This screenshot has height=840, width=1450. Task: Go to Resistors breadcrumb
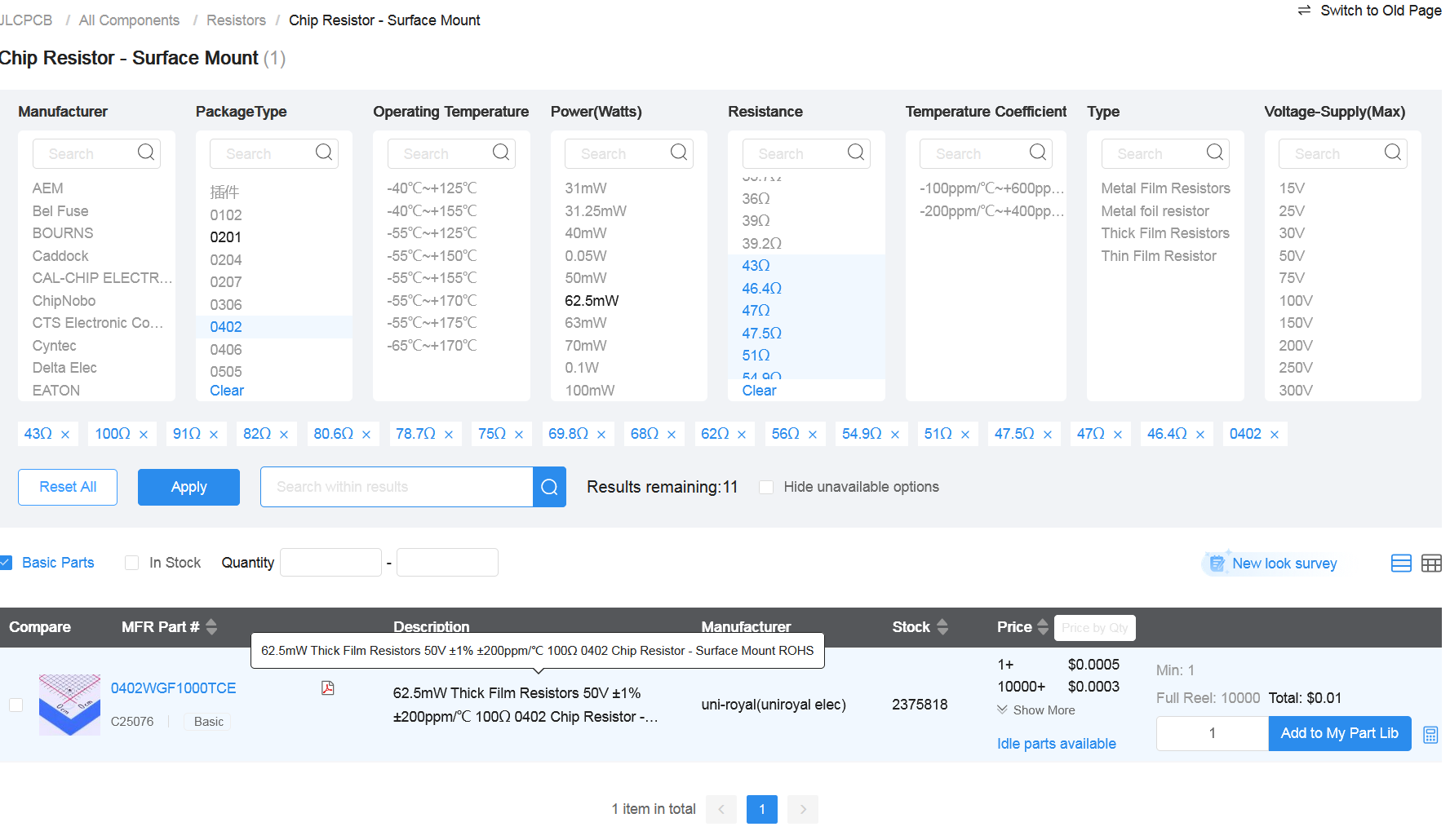click(x=236, y=20)
